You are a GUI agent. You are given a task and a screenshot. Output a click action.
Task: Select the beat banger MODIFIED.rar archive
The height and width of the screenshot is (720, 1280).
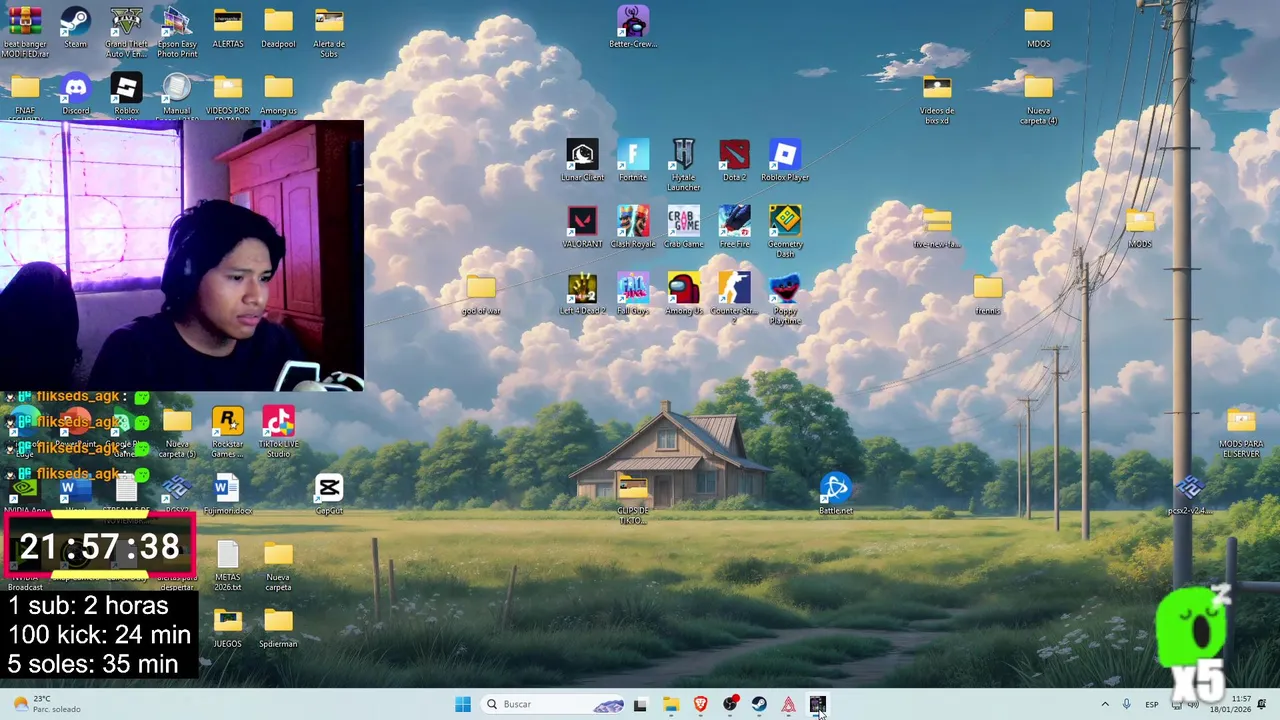click(25, 32)
